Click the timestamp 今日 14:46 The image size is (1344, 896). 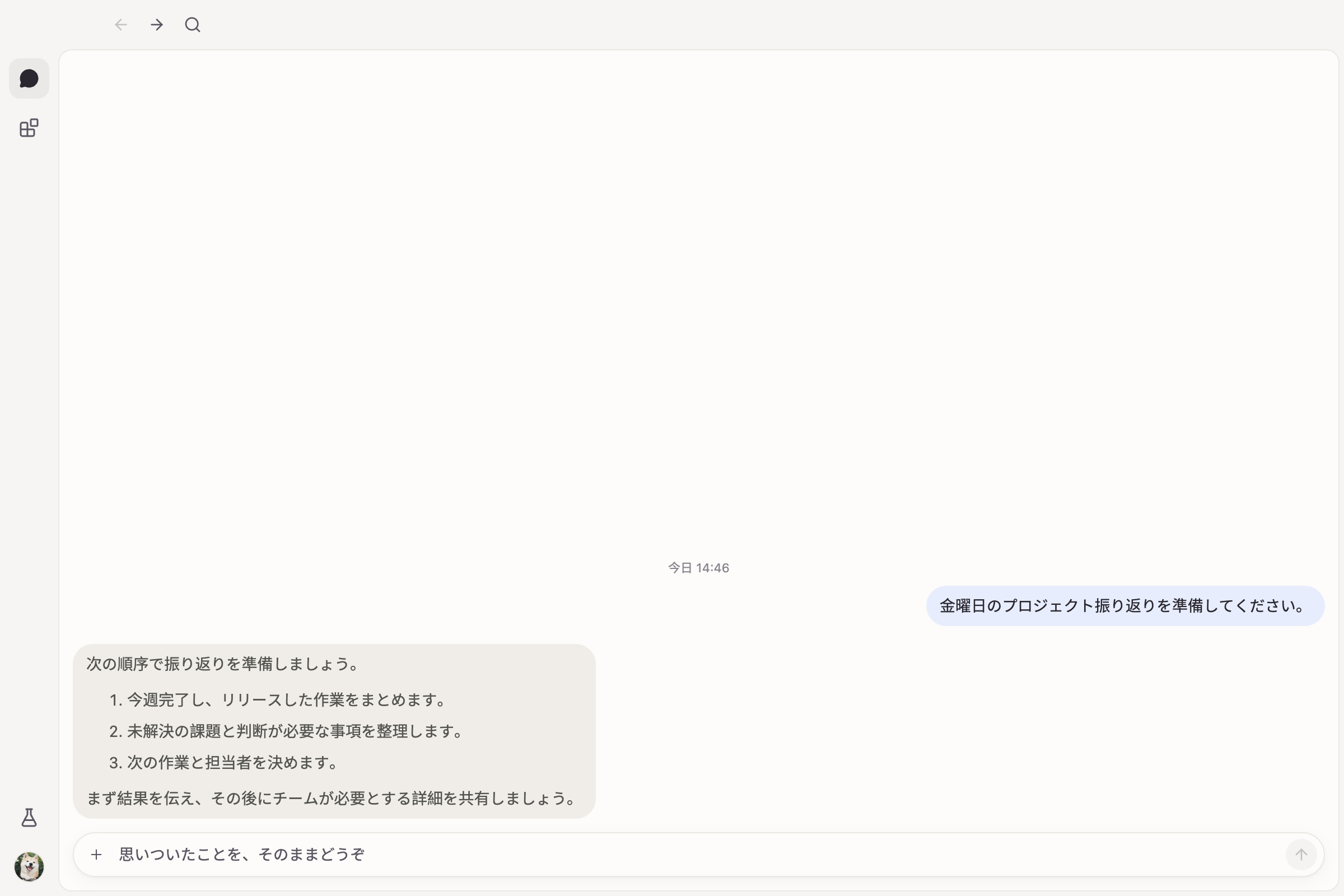tap(698, 568)
